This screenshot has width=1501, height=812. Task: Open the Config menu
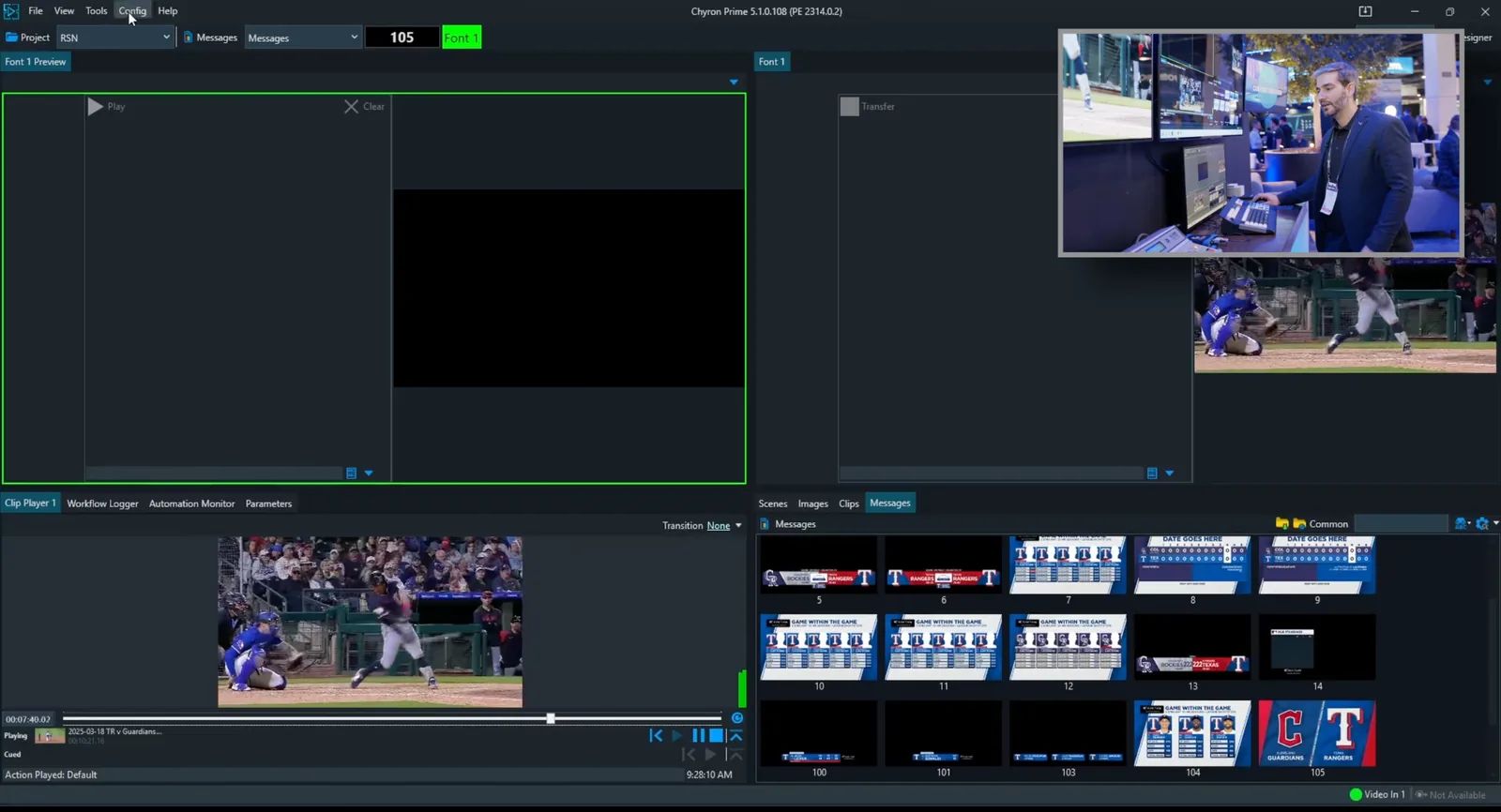click(132, 11)
